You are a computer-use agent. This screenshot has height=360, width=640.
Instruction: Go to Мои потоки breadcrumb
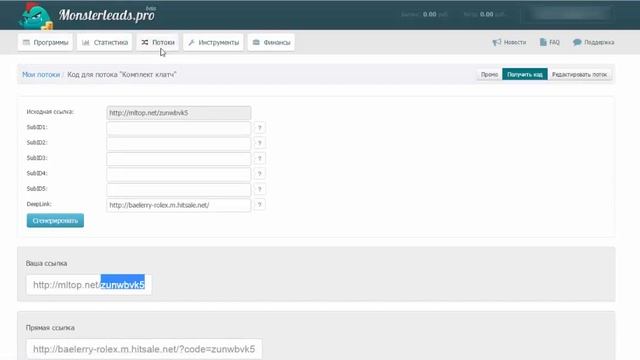coord(41,75)
